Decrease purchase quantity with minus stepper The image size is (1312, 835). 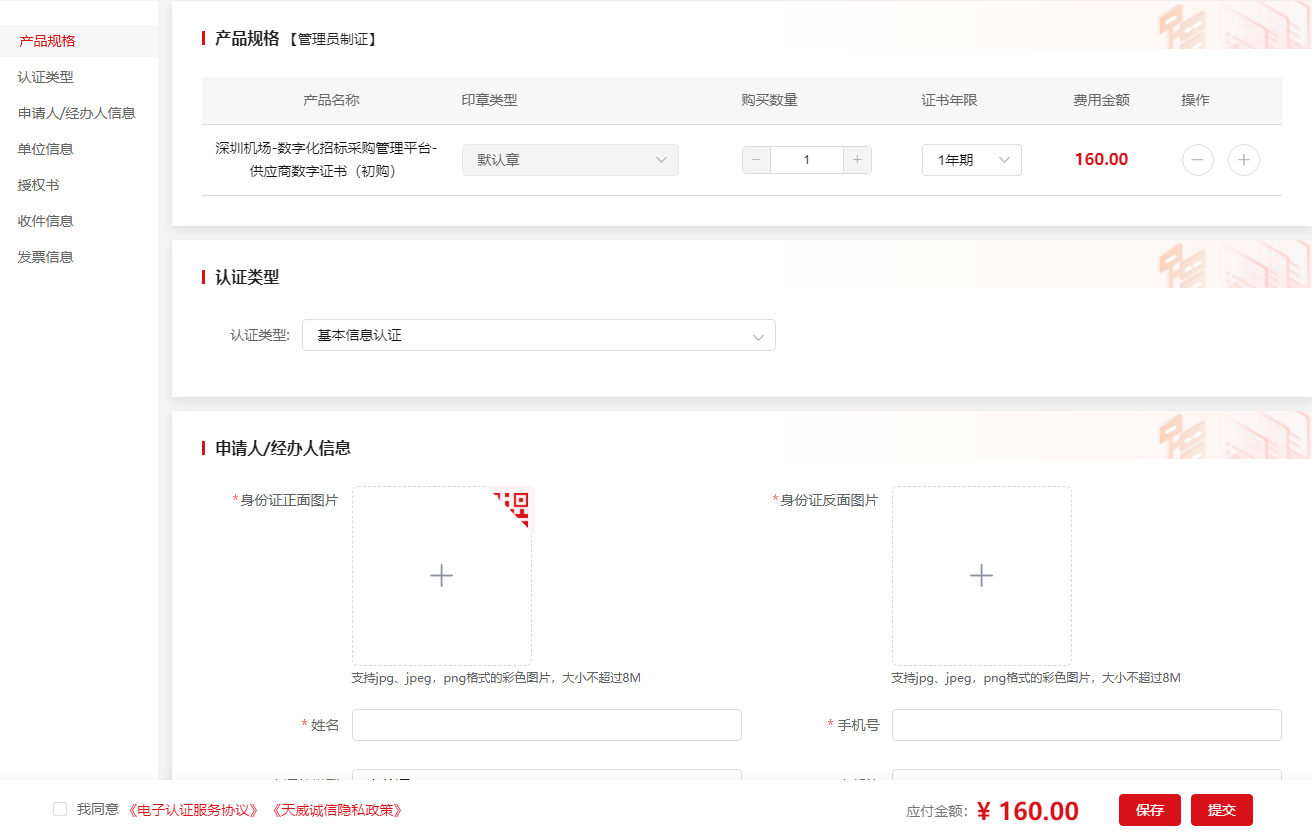pos(756,160)
